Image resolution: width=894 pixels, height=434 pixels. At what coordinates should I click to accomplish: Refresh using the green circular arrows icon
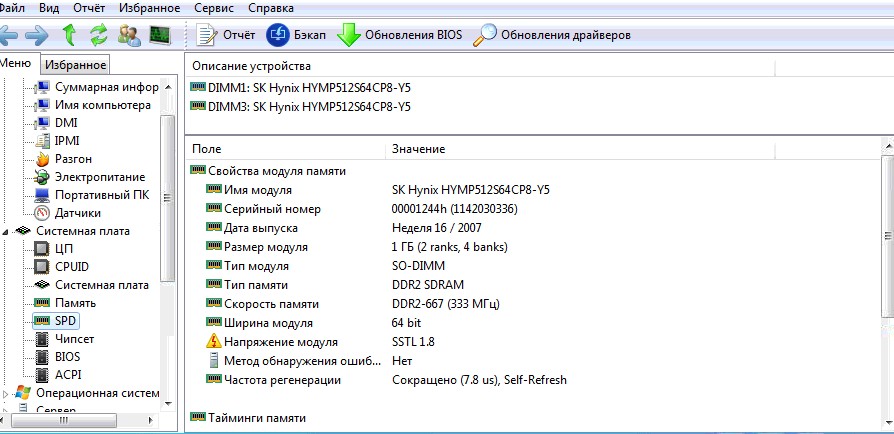click(99, 35)
